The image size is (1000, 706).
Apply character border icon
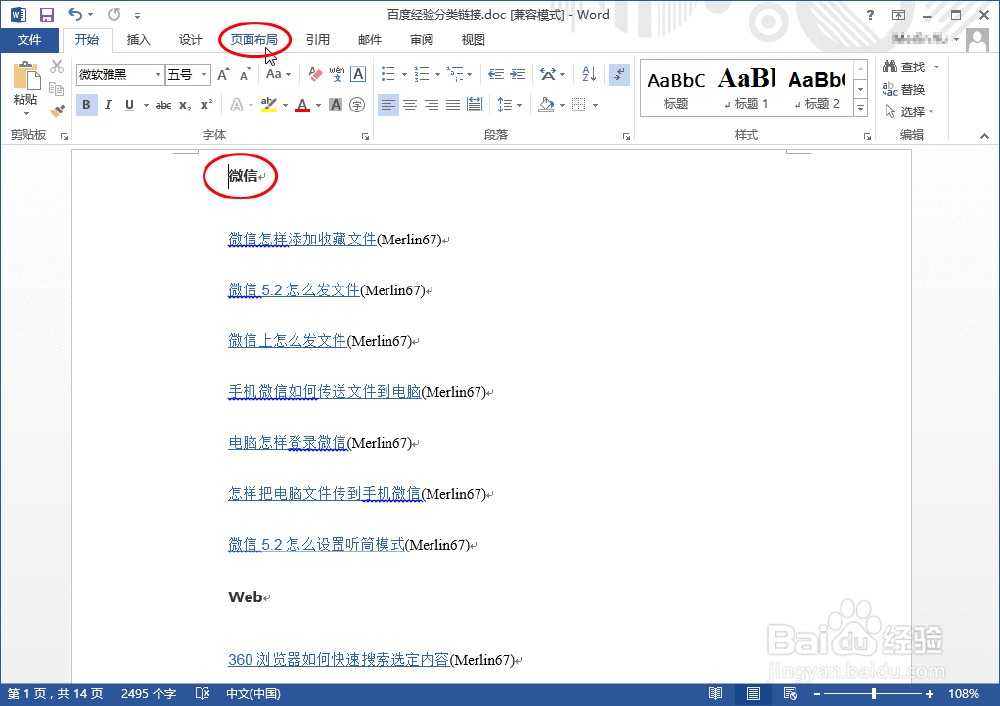pos(358,75)
